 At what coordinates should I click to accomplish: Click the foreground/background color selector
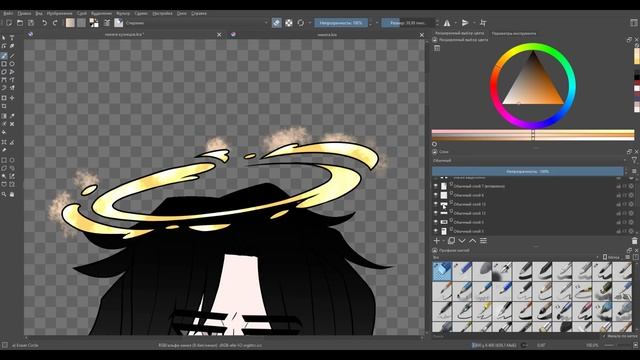coord(94,23)
